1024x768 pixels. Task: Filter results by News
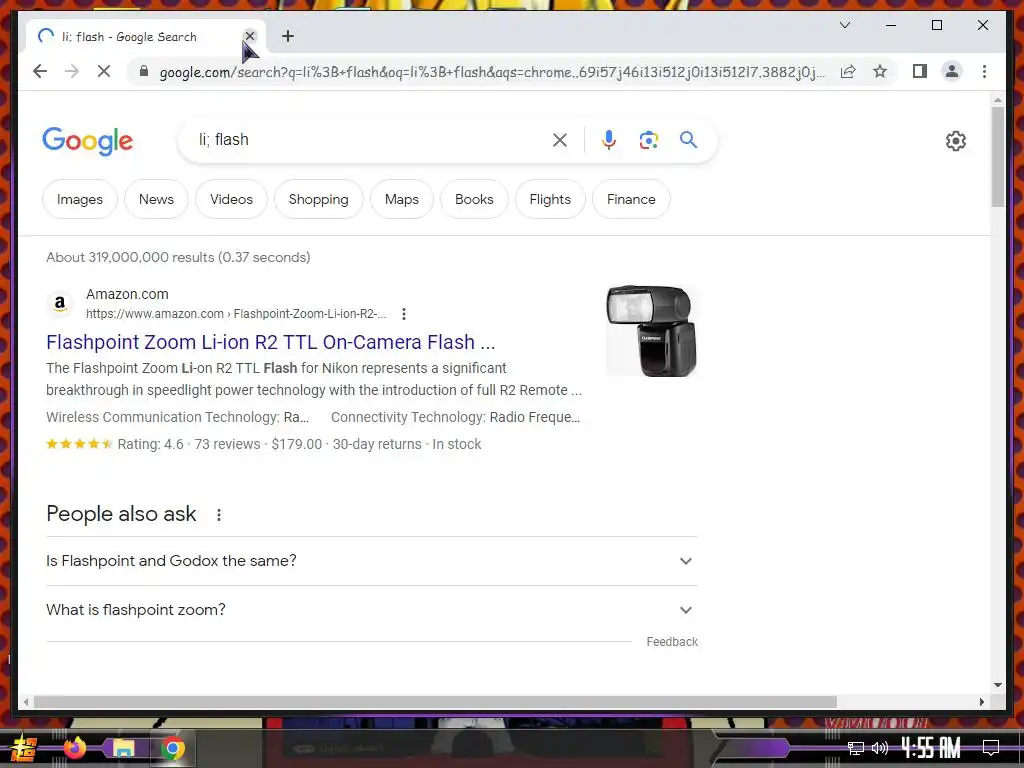click(156, 199)
